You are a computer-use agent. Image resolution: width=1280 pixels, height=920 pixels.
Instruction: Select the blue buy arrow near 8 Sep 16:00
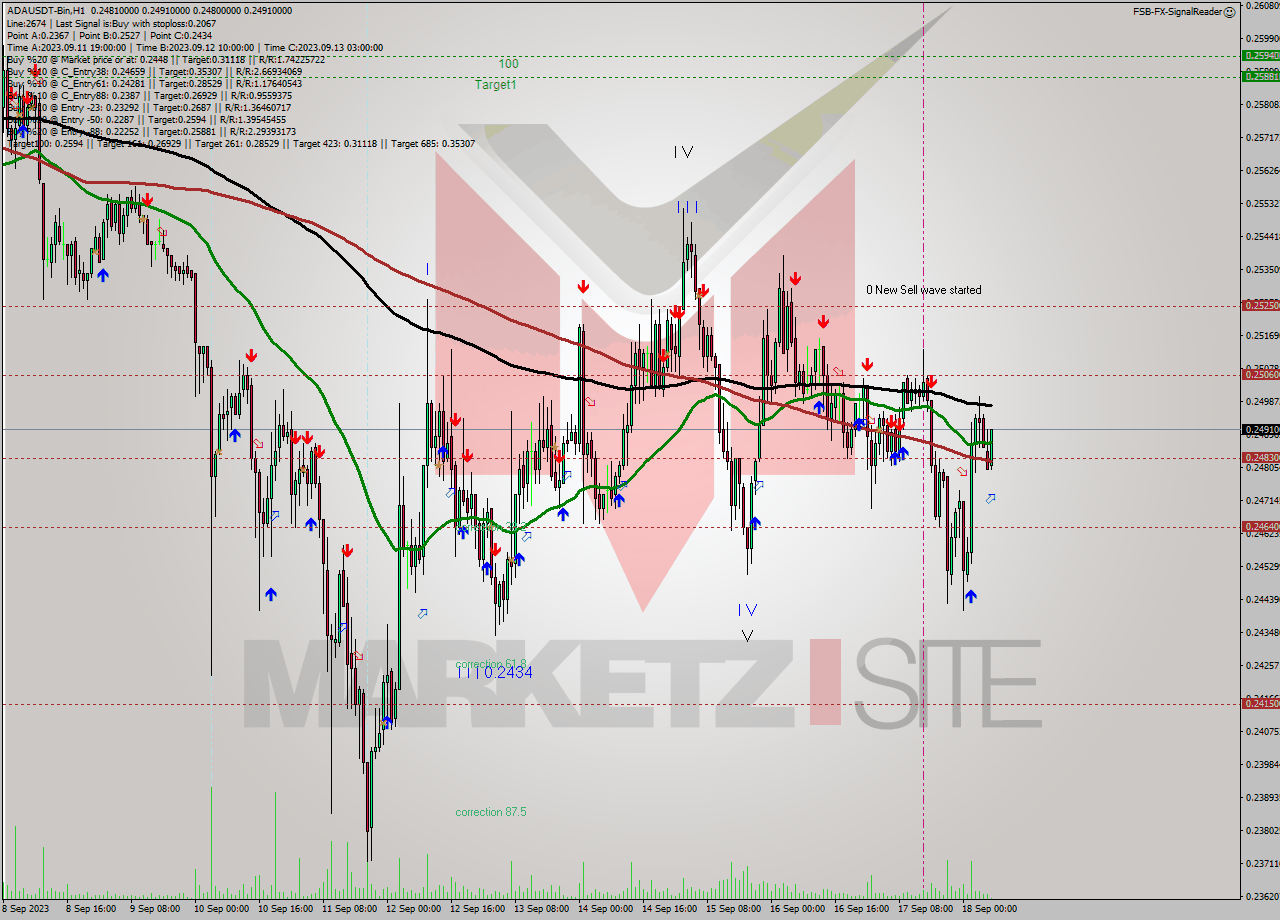[102, 274]
